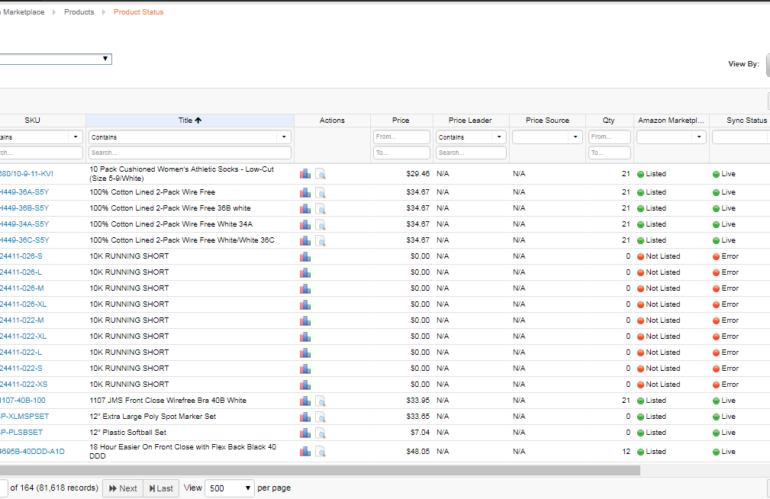The height and width of the screenshot is (499, 770).
Task: Jump to the Last page
Action: pyautogui.click(x=162, y=488)
